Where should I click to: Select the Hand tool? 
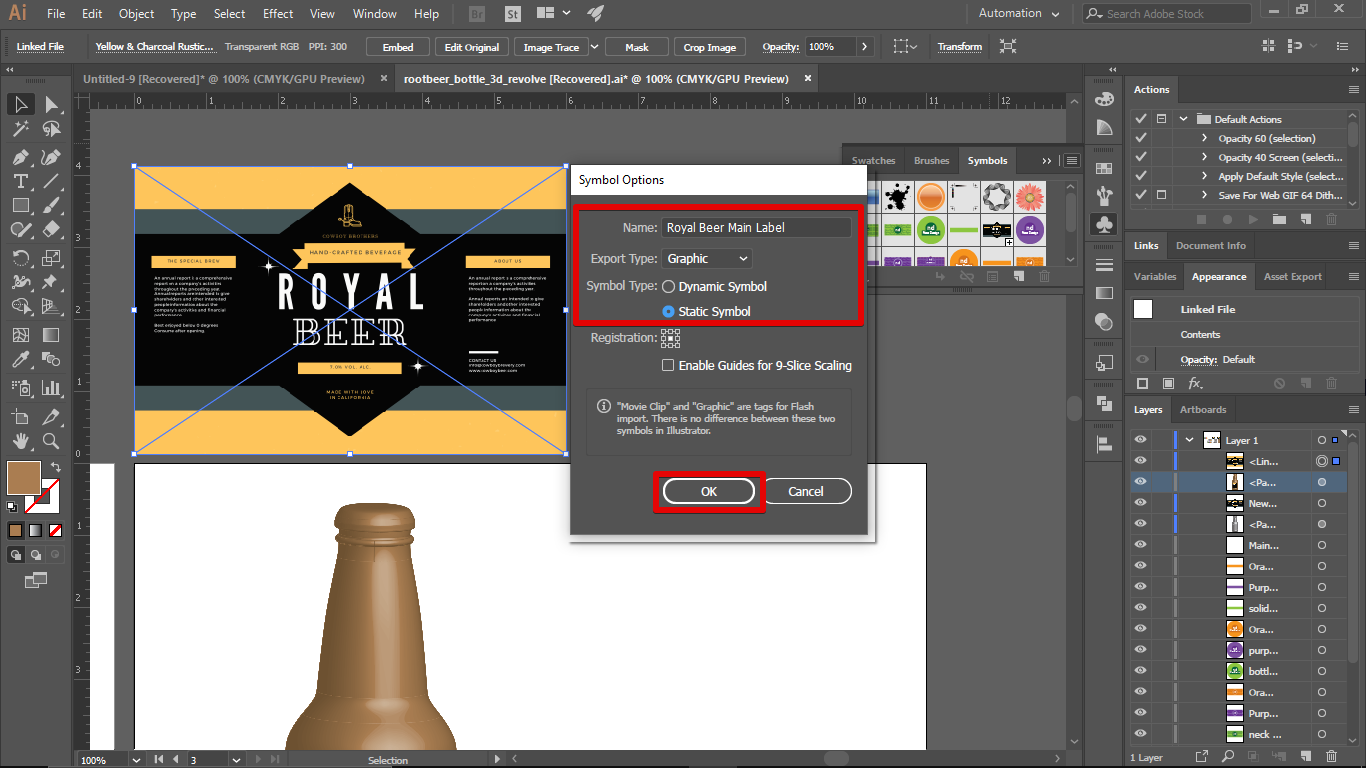pos(20,441)
